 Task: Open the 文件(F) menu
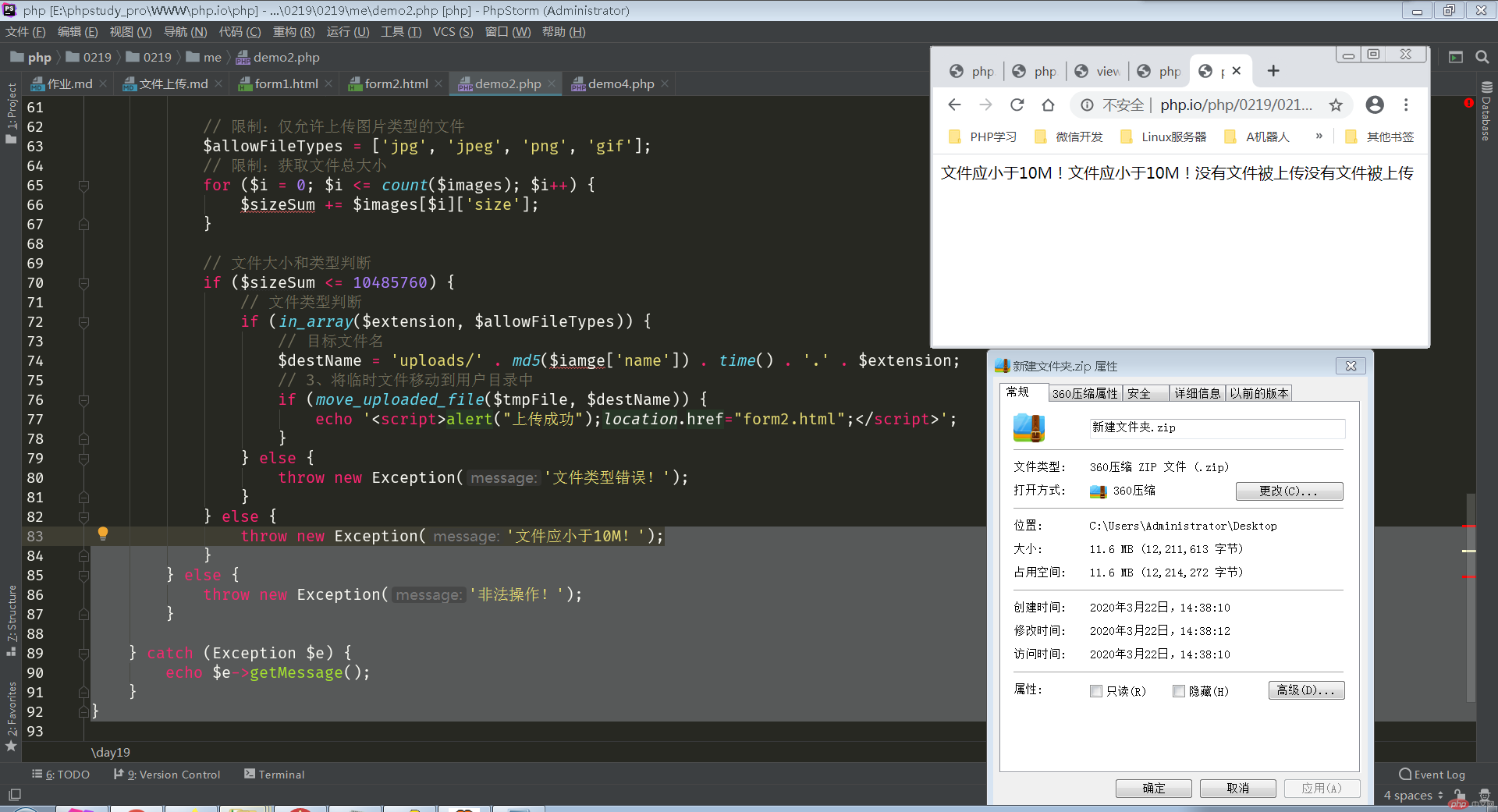point(25,32)
